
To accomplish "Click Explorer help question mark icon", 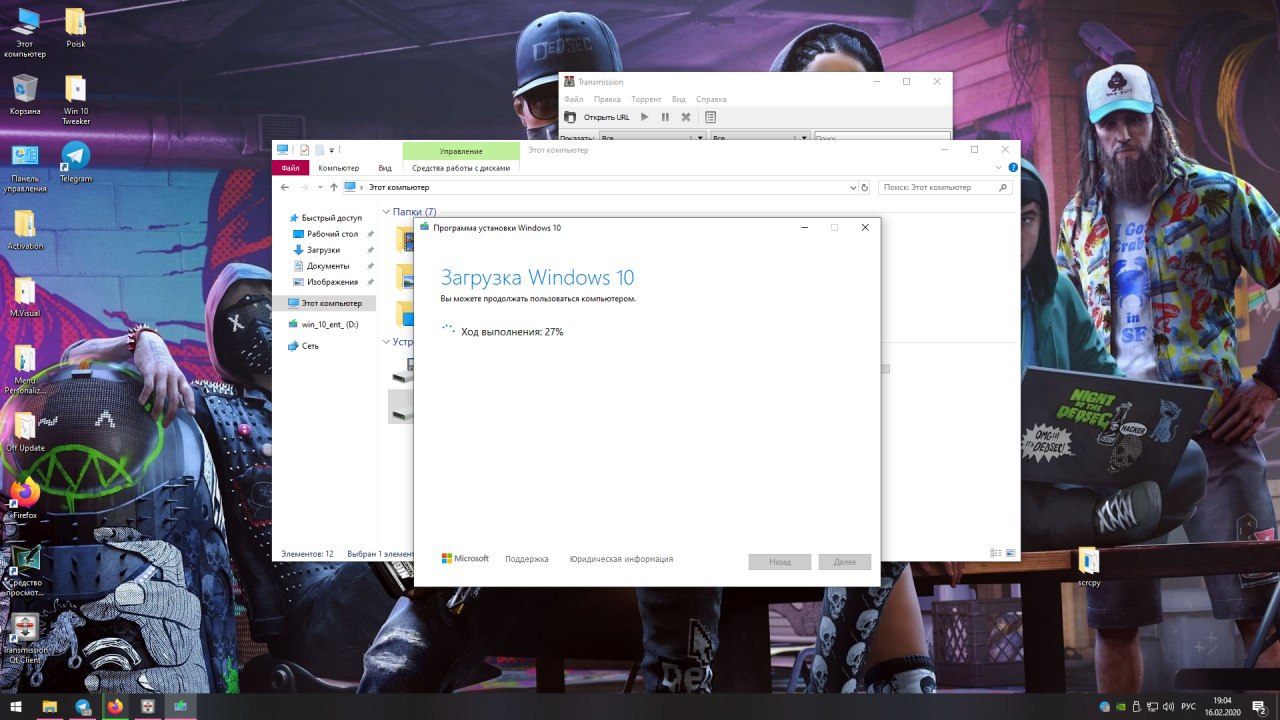I will click(x=1013, y=168).
